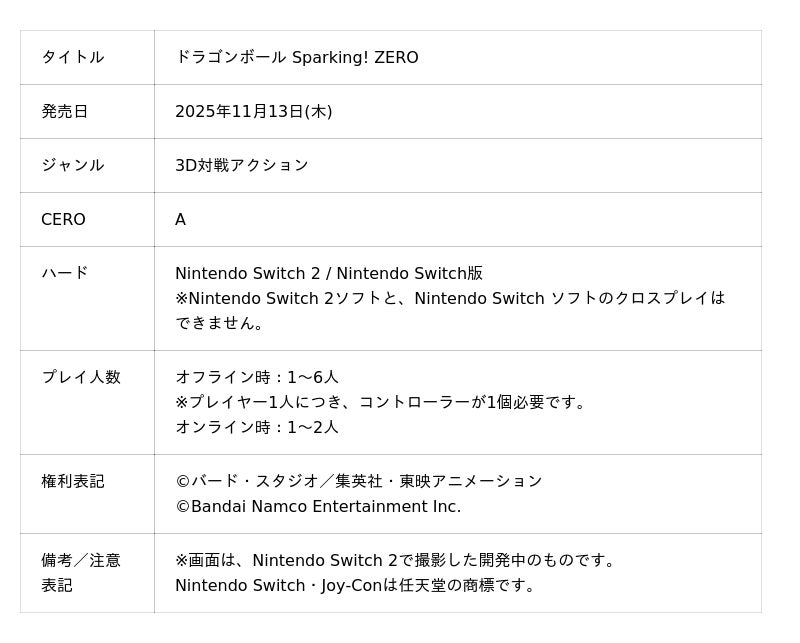Click the ジャンル label cell

coord(73,166)
